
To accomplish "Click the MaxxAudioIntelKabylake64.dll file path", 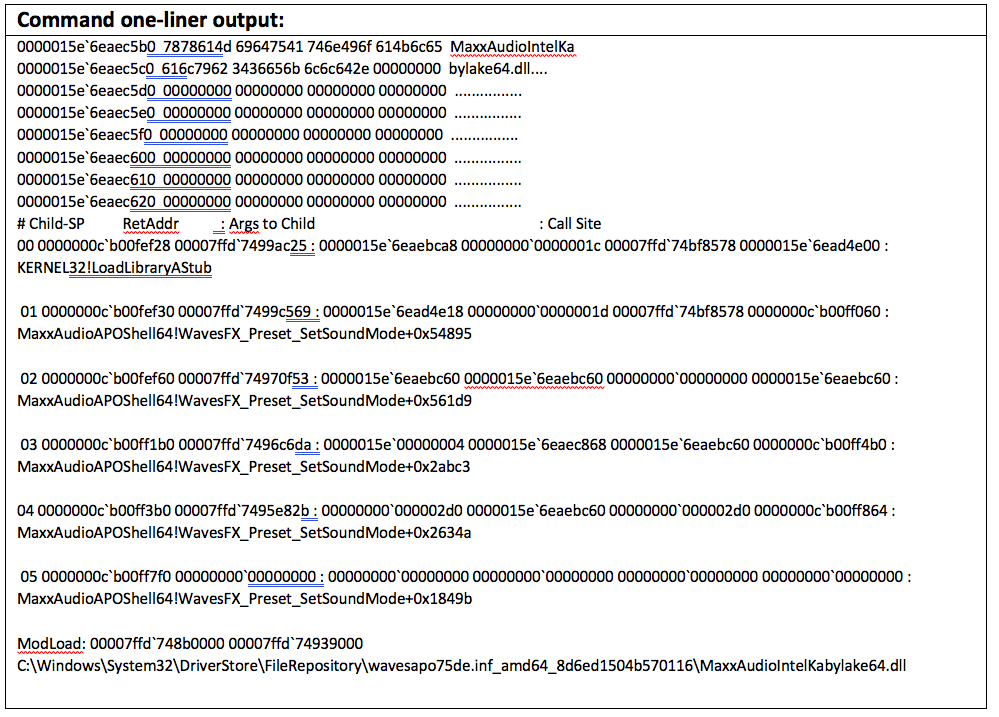I will pyautogui.click(x=462, y=666).
